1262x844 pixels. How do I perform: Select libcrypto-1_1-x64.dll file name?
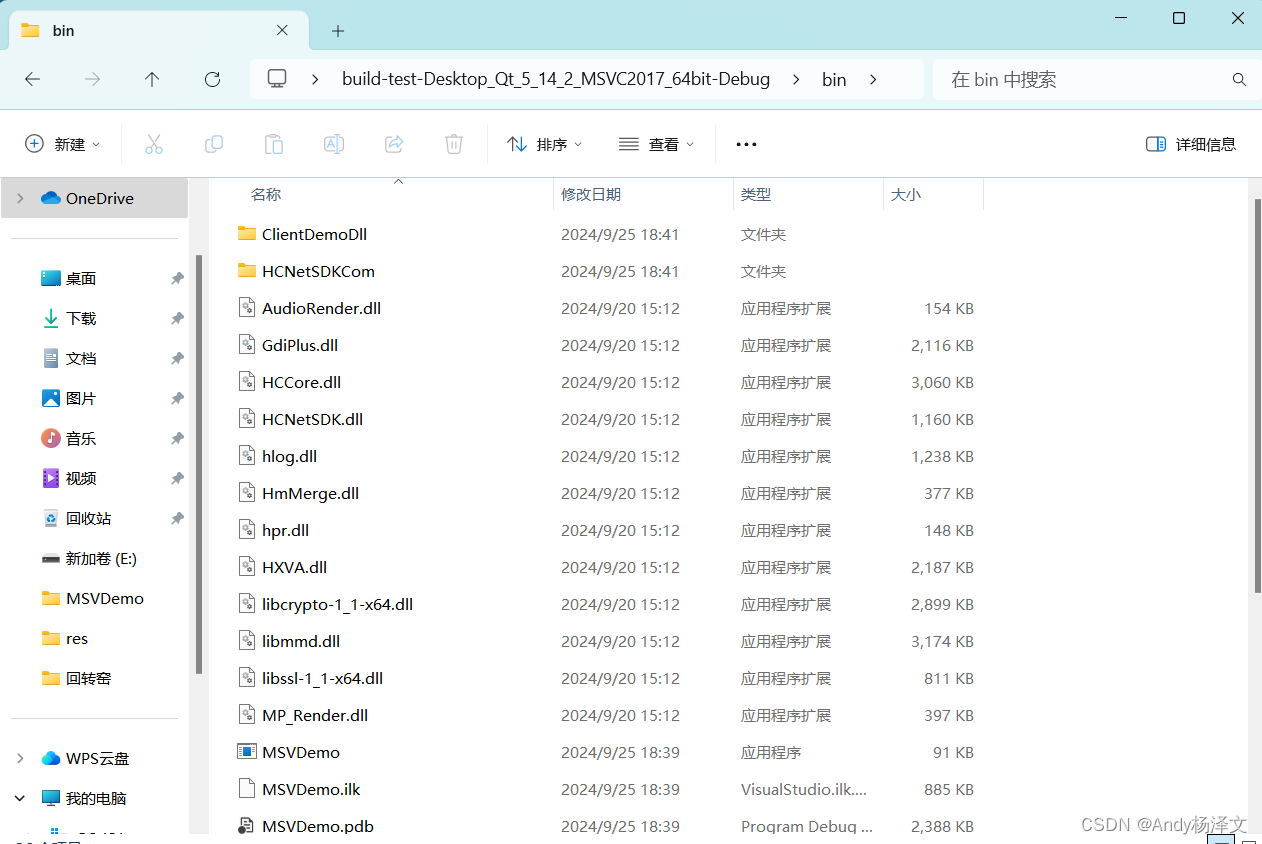(x=337, y=604)
